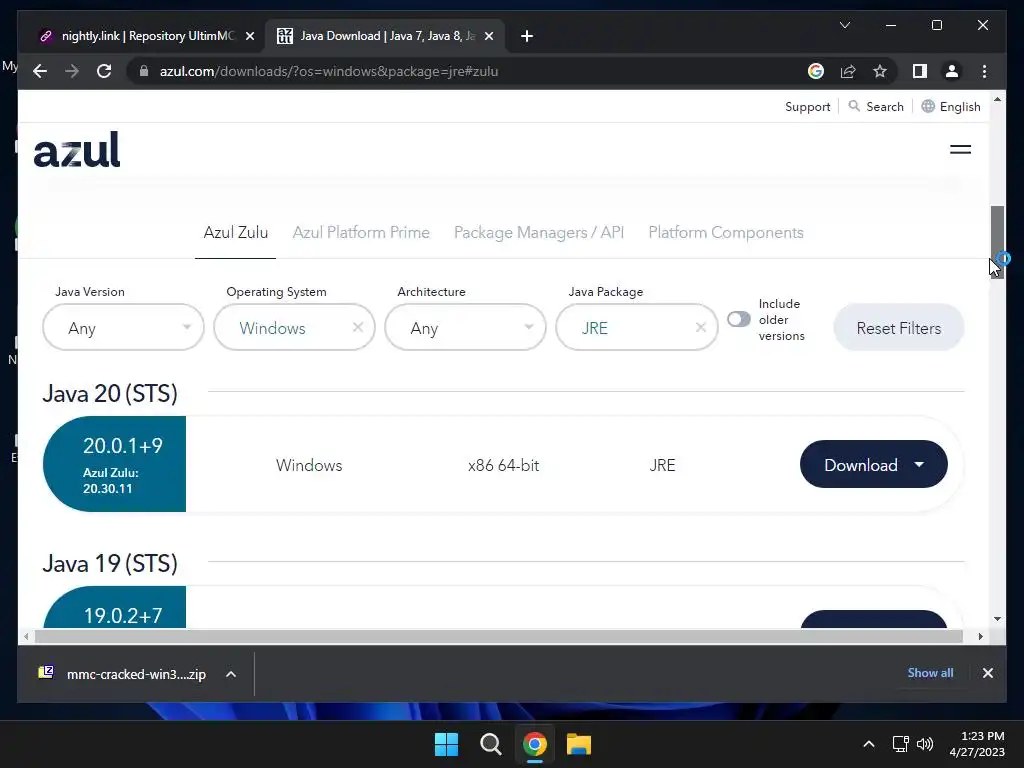This screenshot has height=768, width=1024.
Task: Click the Java 20 (STS) heading
Action: 110,394
